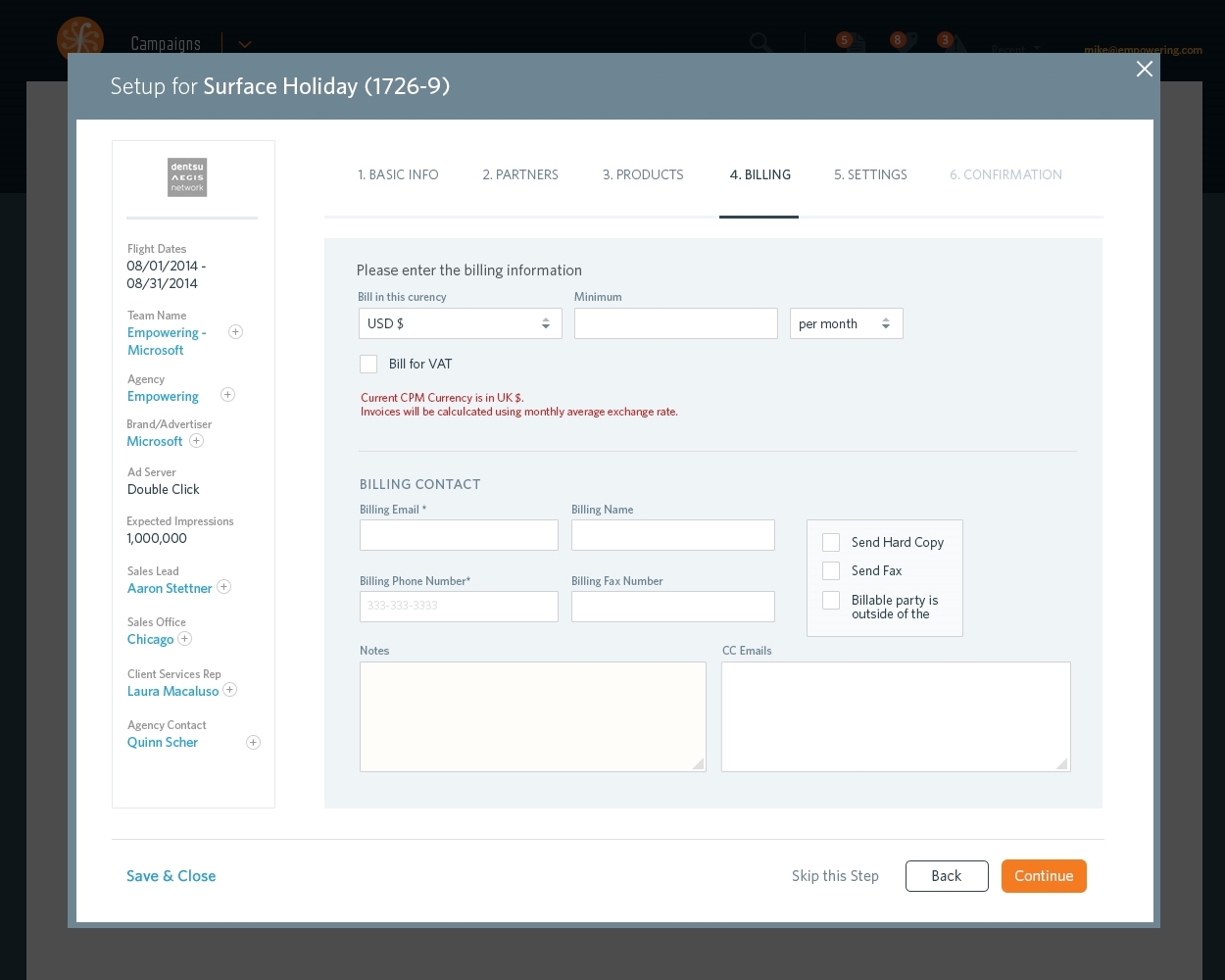Screen dimensions: 1225x980
Task: Click the Continue button
Action: pos(1044,875)
